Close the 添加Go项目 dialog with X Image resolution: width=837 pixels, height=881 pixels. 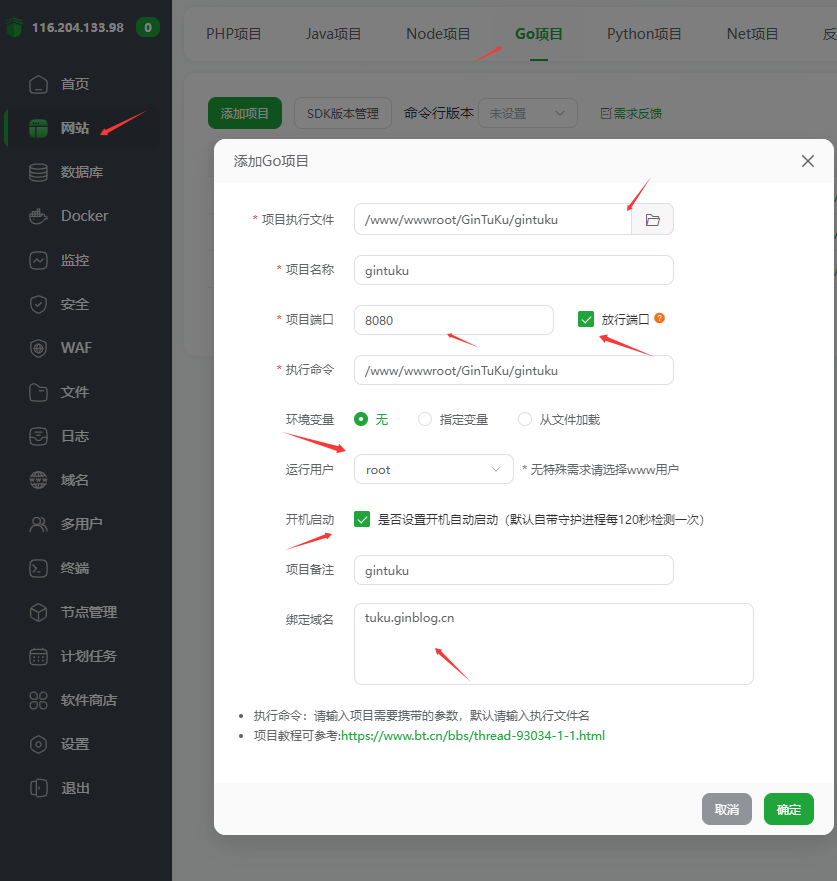coord(808,161)
